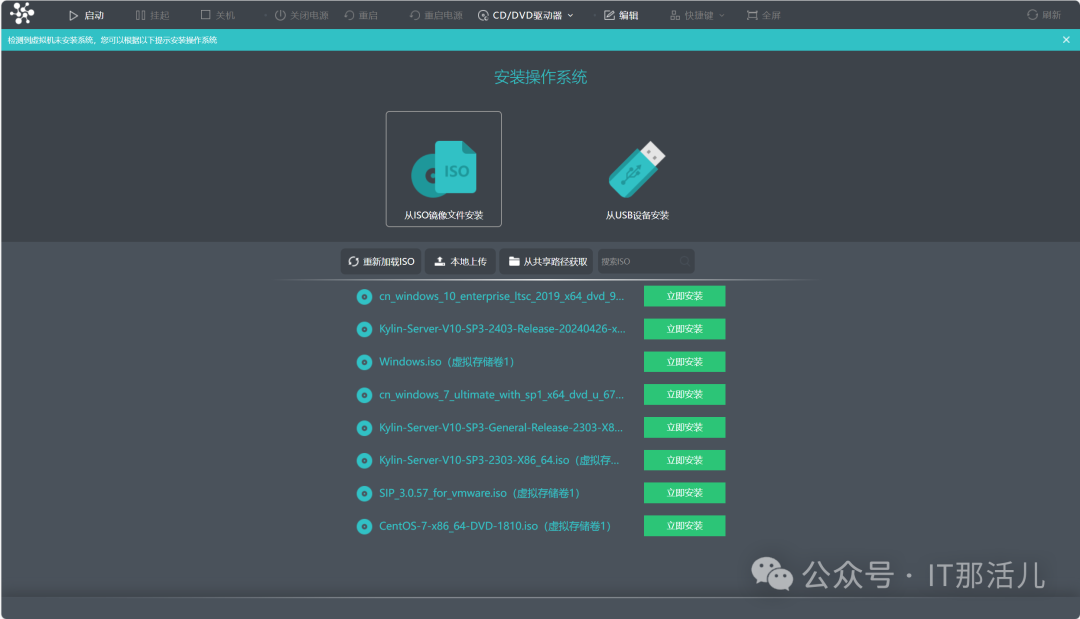Click the app logo in top-left corner
The height and width of the screenshot is (619, 1080).
22,13
